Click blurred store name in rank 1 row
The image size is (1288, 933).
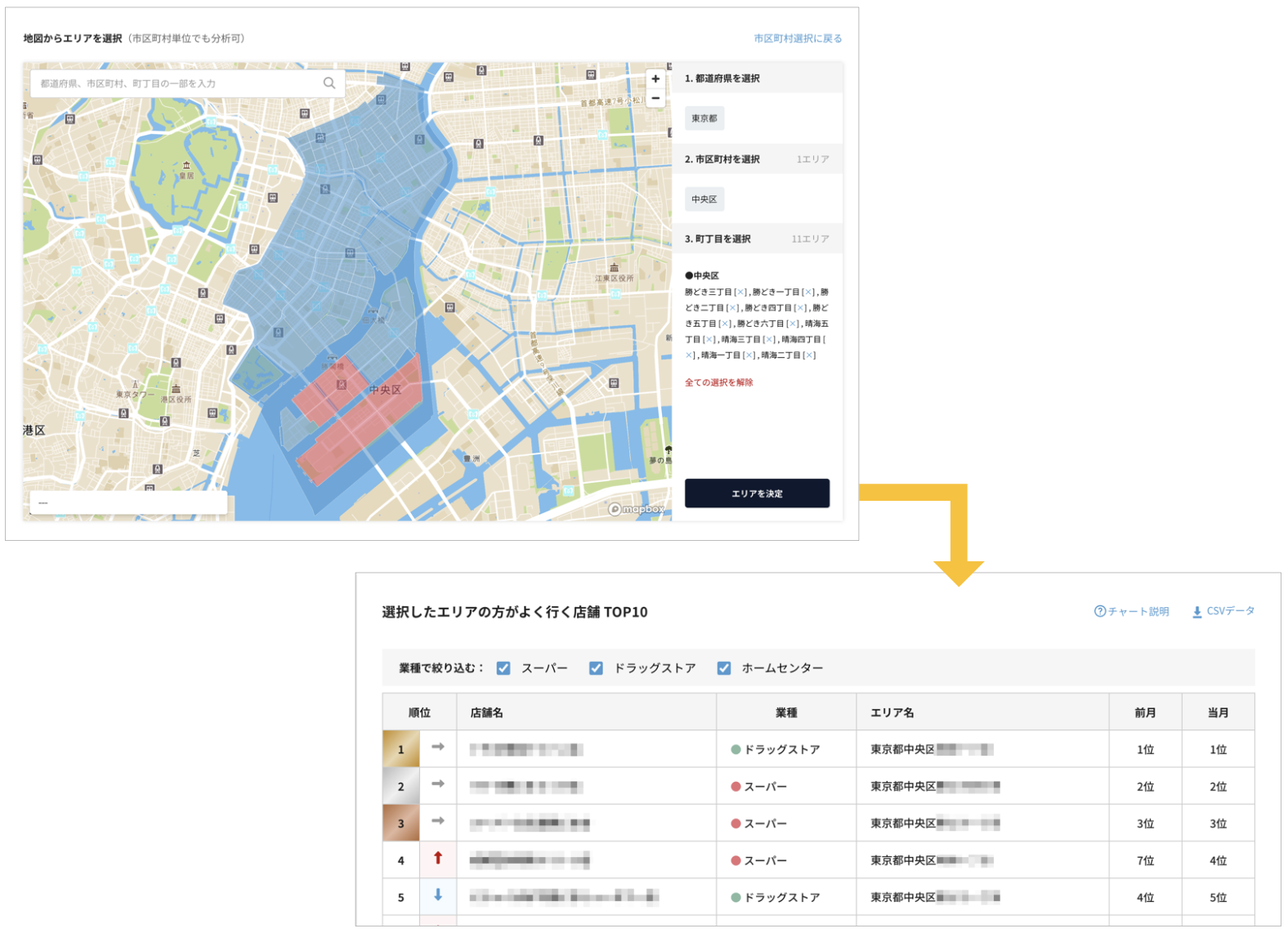coord(526,749)
